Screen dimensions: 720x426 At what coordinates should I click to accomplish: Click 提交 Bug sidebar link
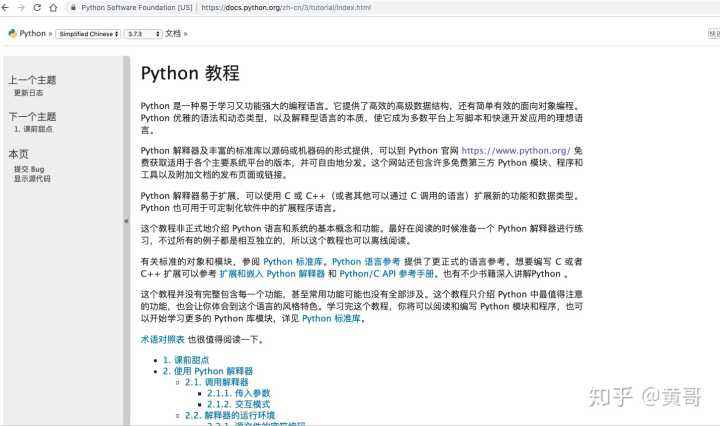(x=29, y=169)
